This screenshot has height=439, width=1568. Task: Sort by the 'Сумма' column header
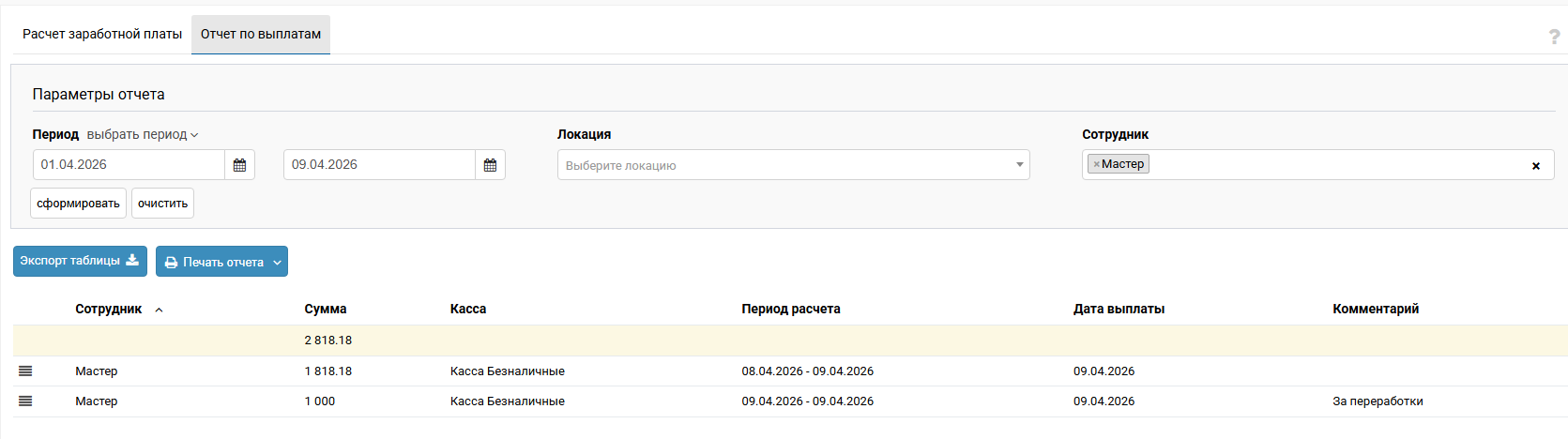click(x=326, y=309)
